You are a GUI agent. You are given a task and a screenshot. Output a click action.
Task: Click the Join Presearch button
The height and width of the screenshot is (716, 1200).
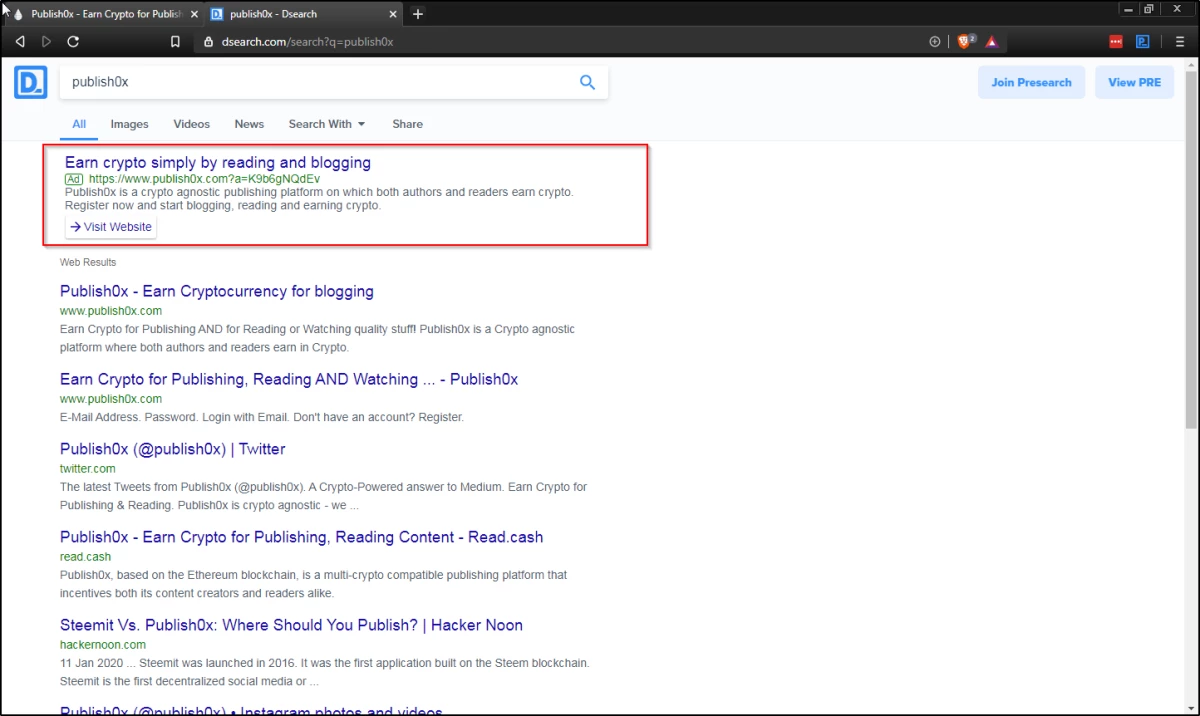1031,82
